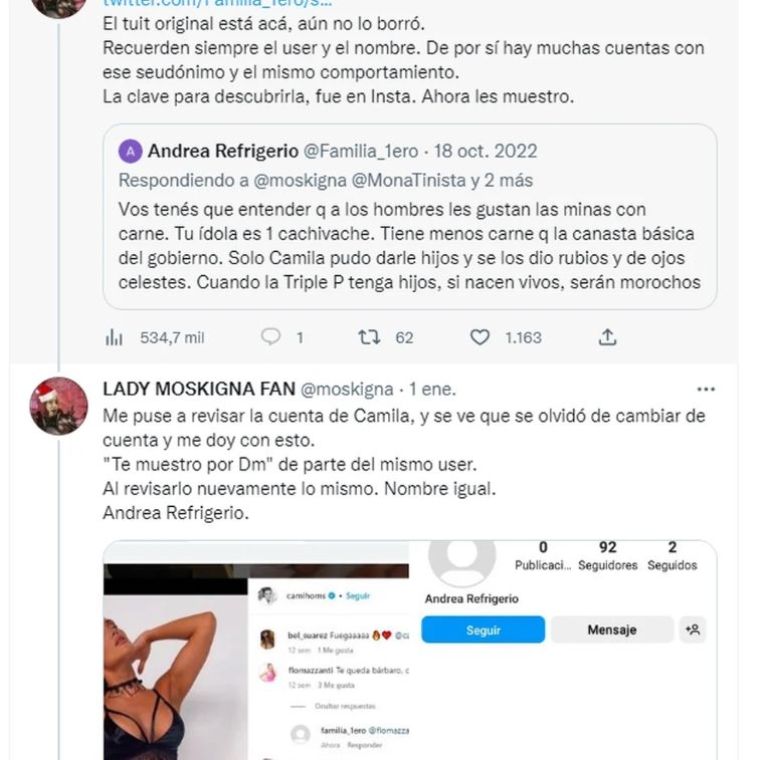This screenshot has height=760, width=768.
Task: Click the add-person suggestion icon beside Mensaje
Action: coord(691,630)
